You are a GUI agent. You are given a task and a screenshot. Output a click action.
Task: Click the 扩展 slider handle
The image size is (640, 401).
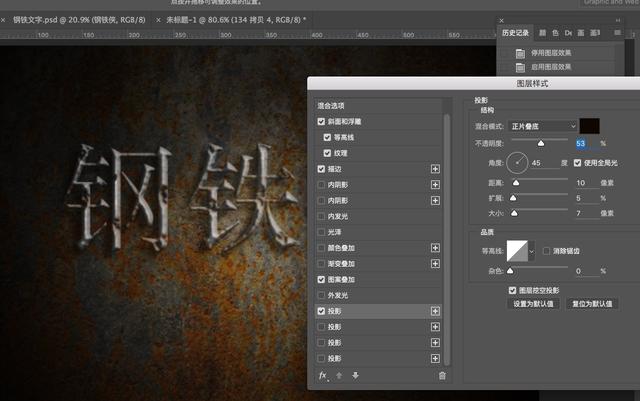point(513,198)
